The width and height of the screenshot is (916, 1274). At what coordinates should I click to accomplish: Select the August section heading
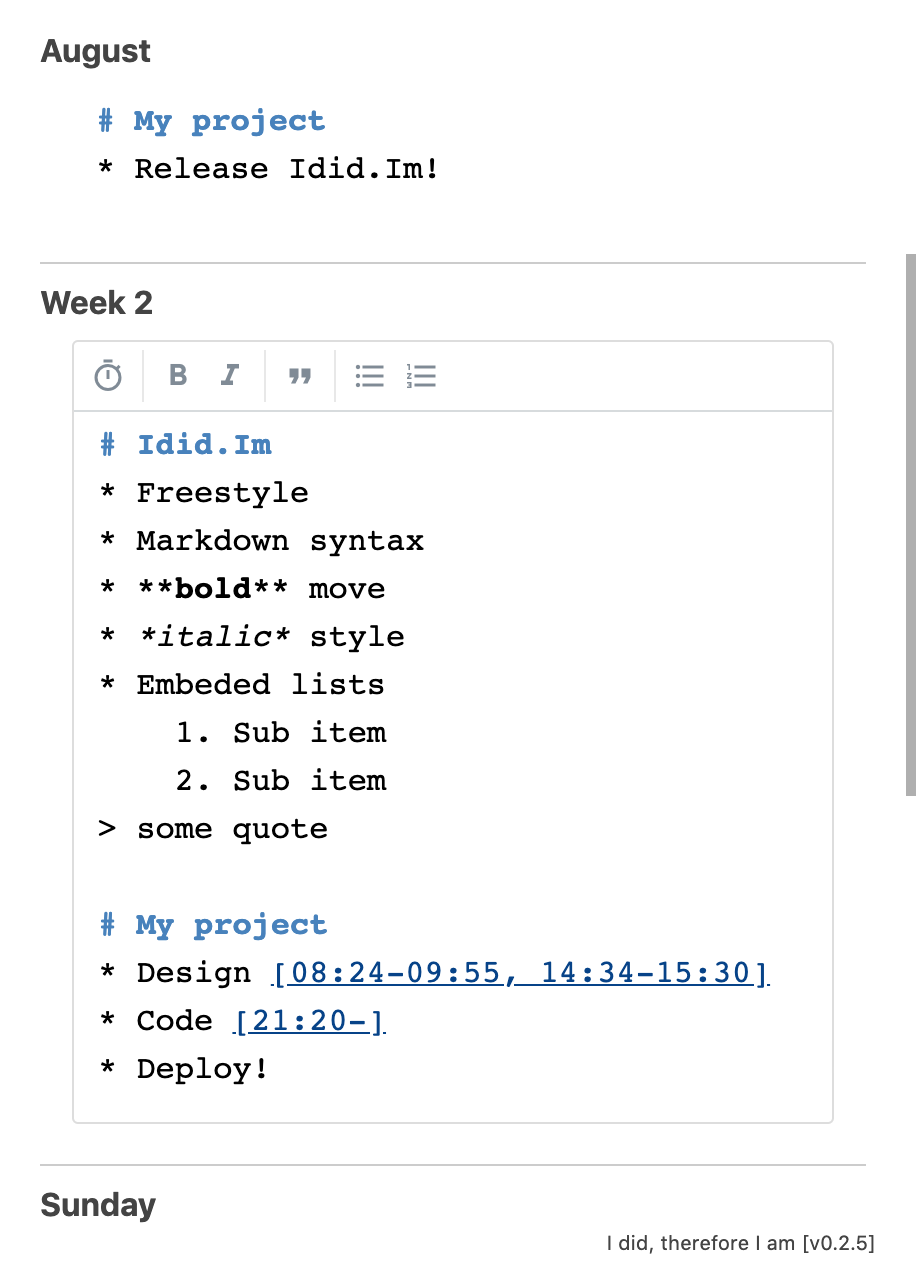point(96,52)
